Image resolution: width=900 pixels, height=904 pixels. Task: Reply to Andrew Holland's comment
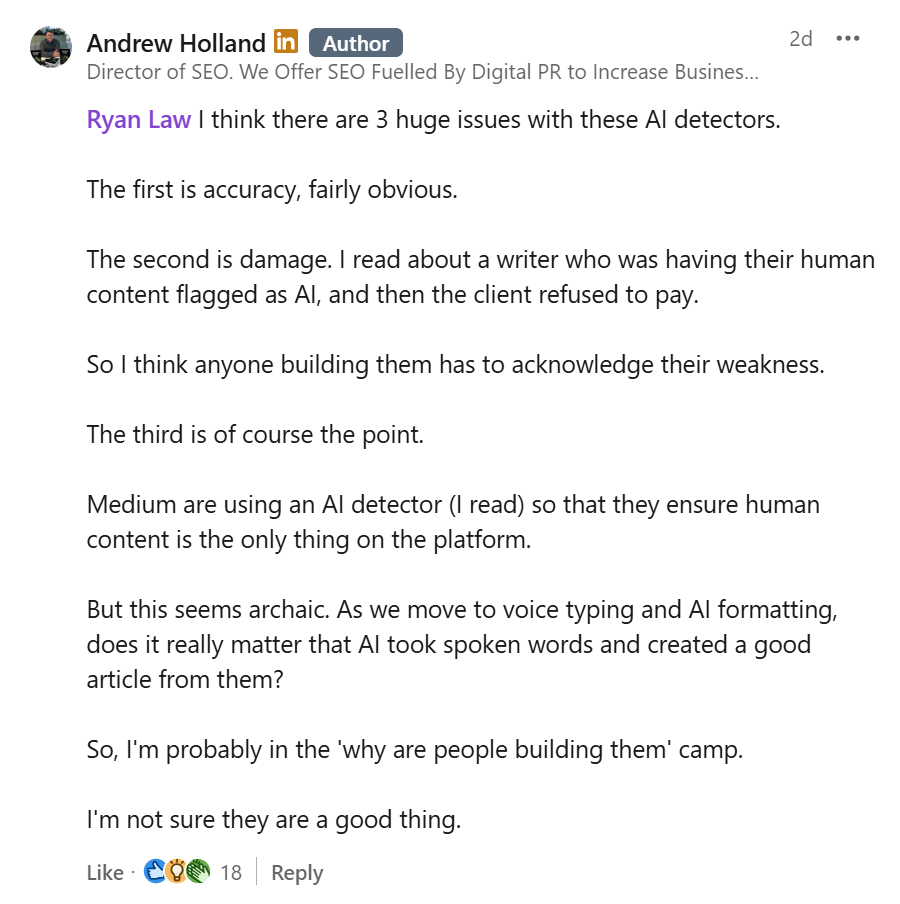(x=296, y=872)
